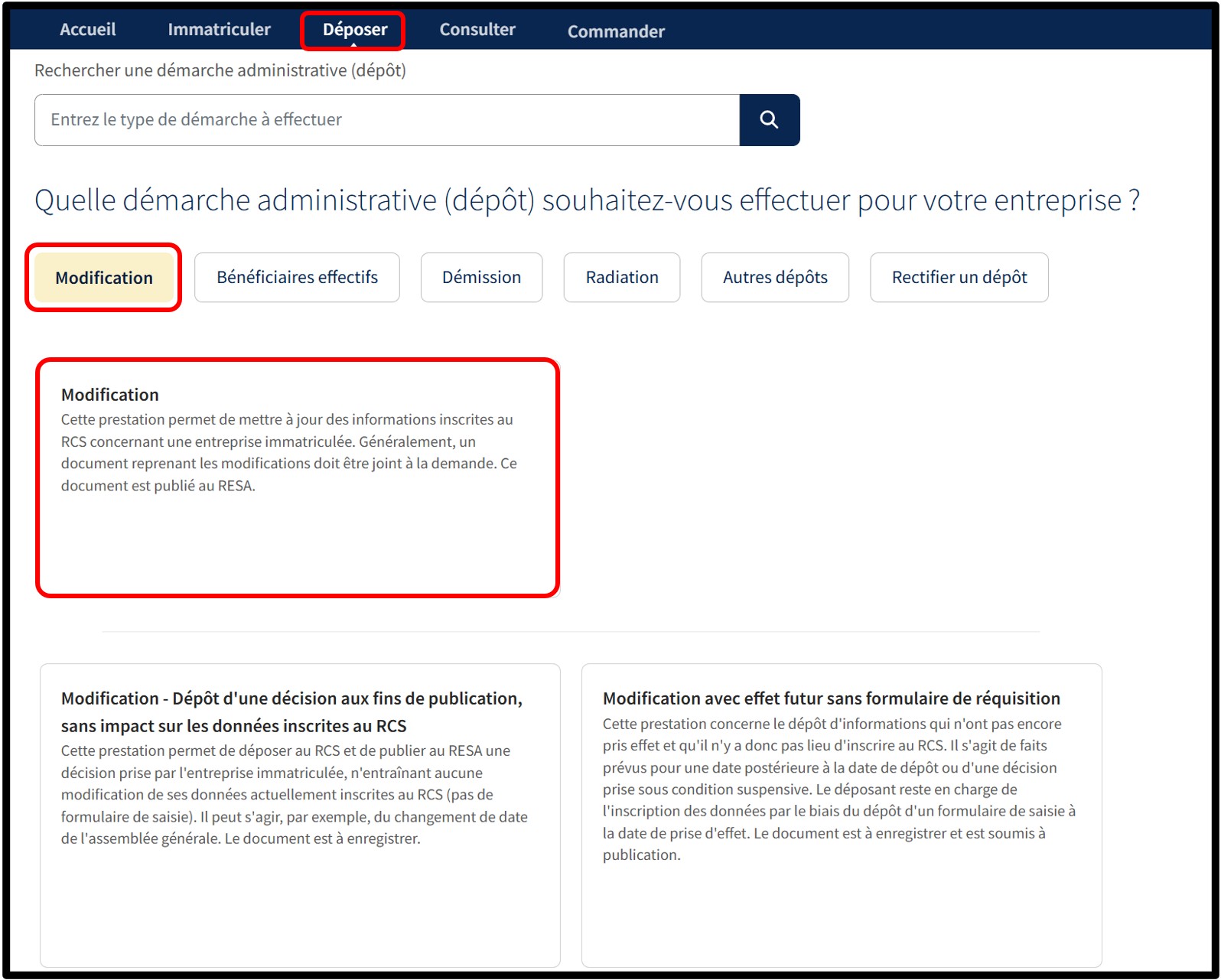1221x980 pixels.
Task: Click the 'Quelle démarche administrative' page heading
Action: pyautogui.click(x=587, y=200)
